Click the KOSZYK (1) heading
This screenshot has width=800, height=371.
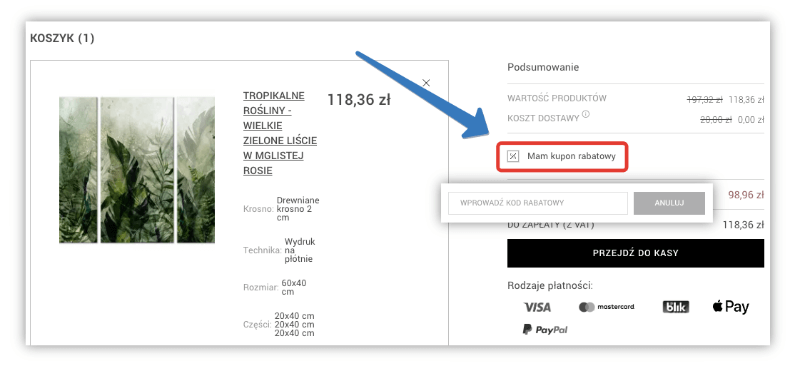pos(62,38)
